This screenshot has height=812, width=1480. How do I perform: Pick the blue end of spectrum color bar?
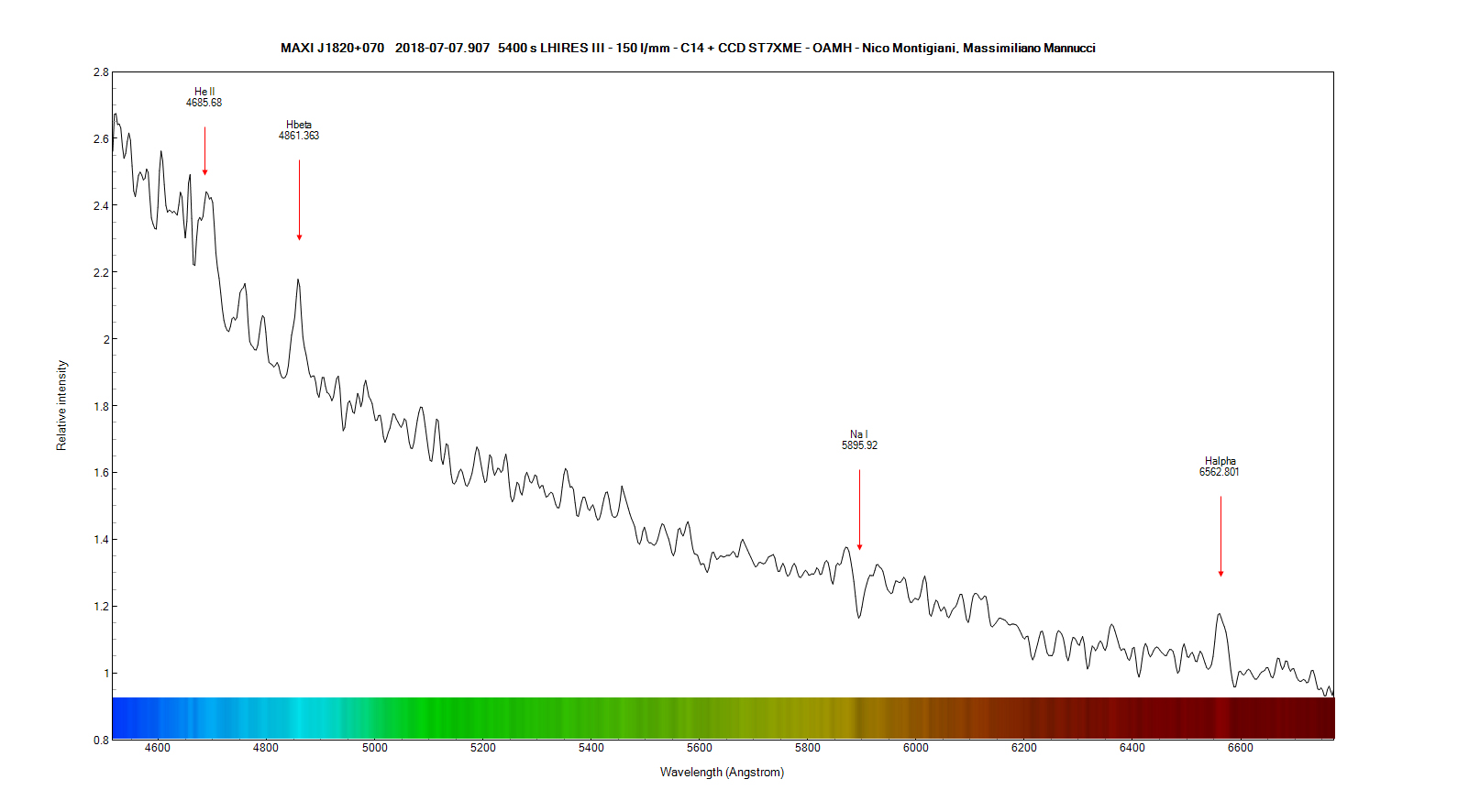click(128, 718)
